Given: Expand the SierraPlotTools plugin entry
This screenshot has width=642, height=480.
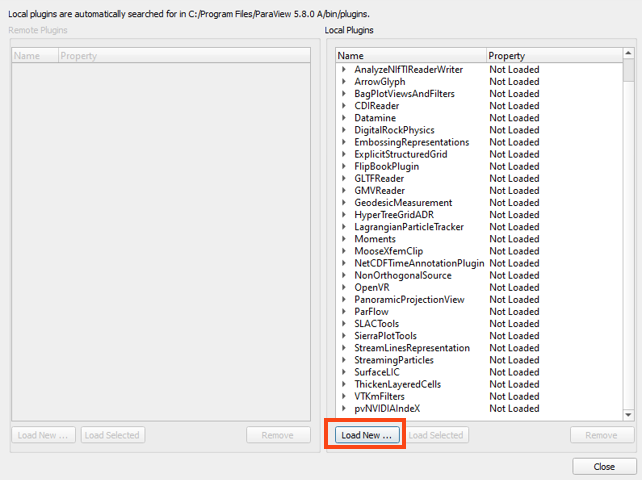Looking at the screenshot, I should (344, 336).
